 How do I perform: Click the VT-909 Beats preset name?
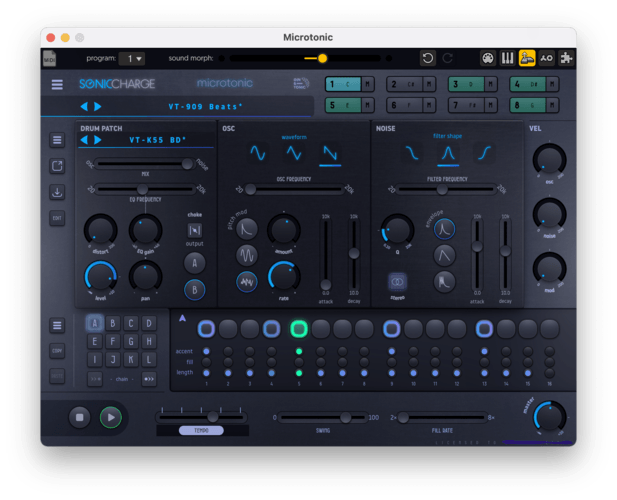coord(205,107)
